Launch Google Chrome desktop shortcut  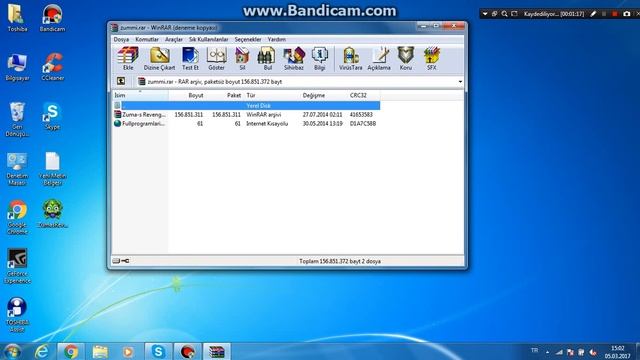click(17, 218)
